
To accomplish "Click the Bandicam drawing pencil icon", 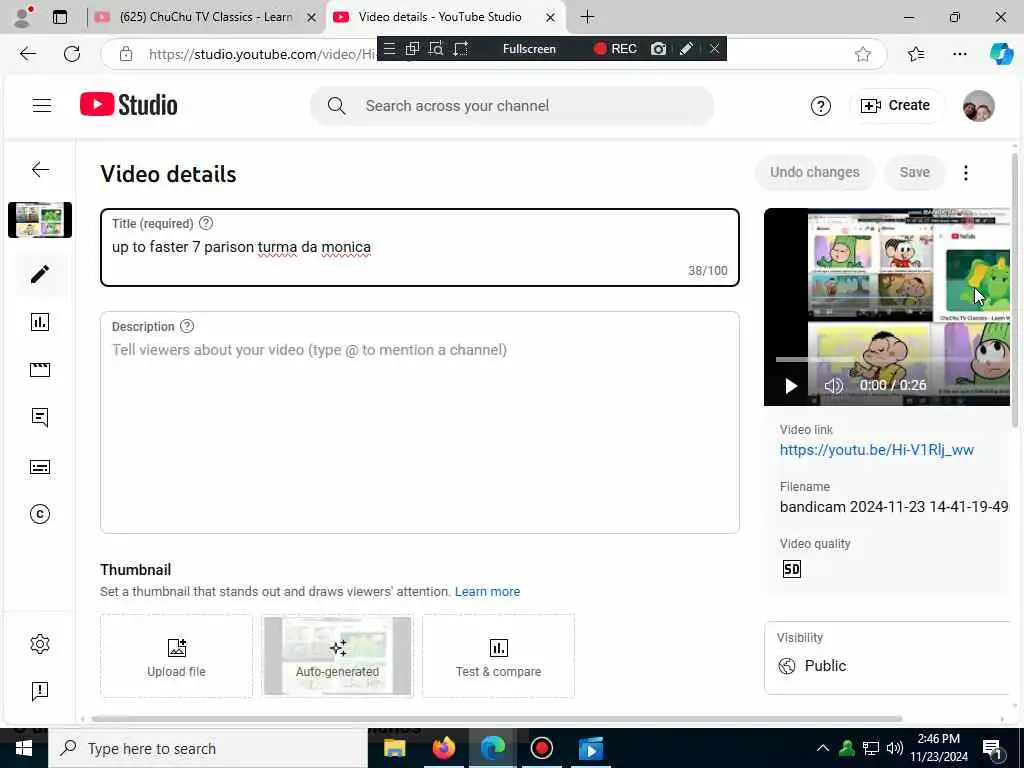I will coord(686,49).
